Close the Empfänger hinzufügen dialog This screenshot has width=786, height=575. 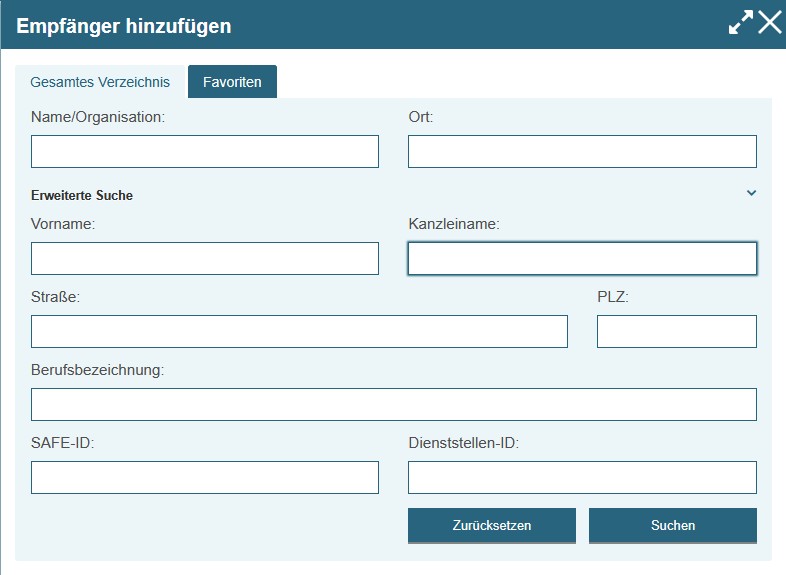click(769, 23)
